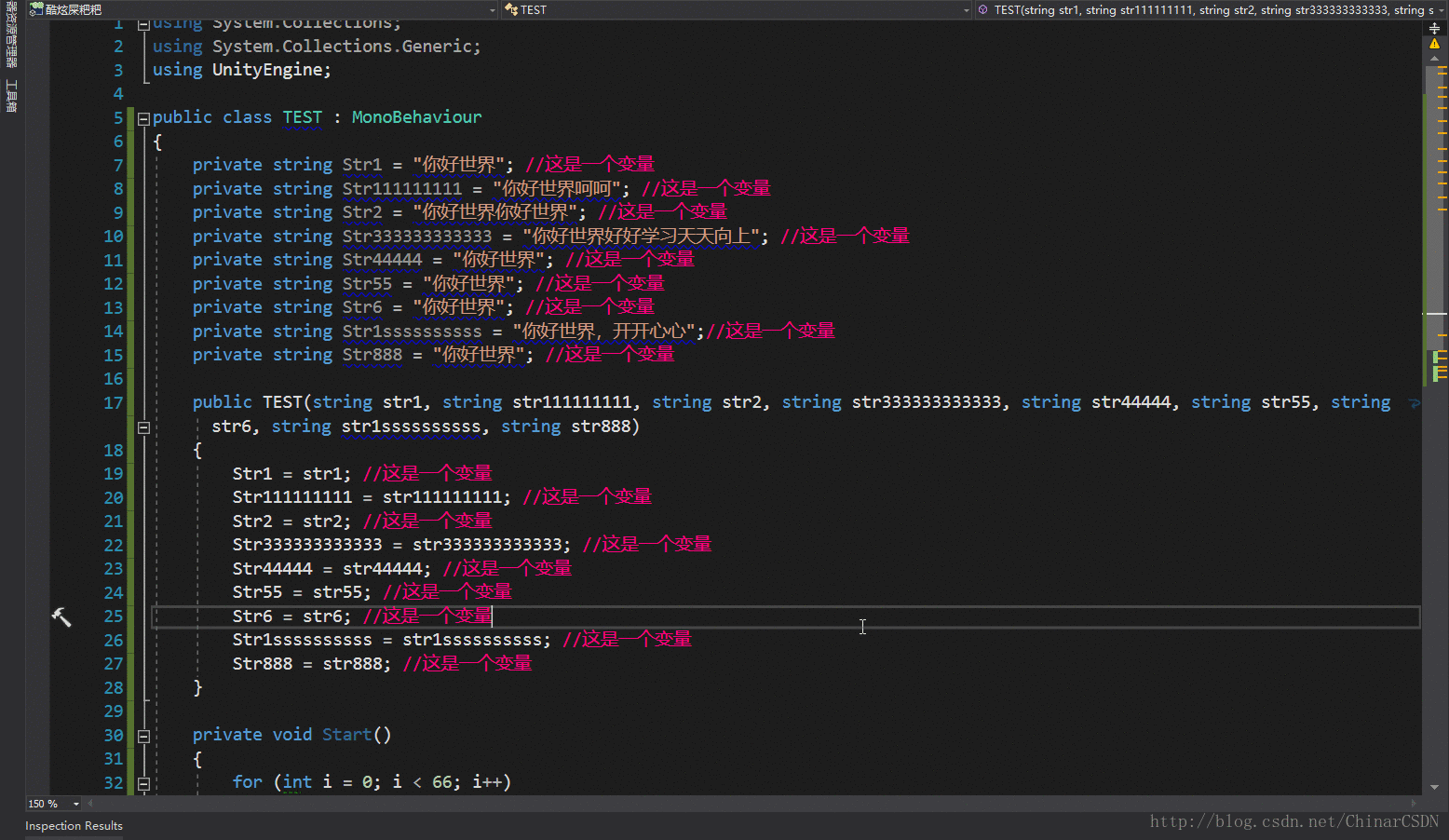Click line number 29 in the margin
Viewport: 1449px width, 840px height.
click(114, 711)
